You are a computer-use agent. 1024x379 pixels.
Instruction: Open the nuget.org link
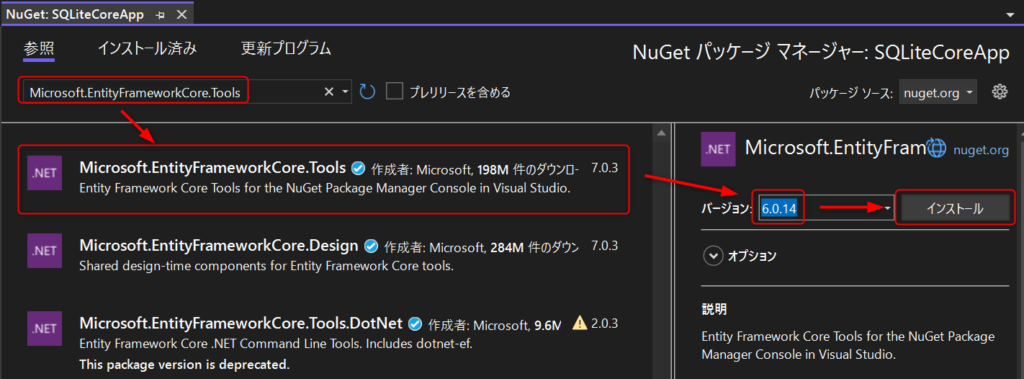tap(981, 150)
